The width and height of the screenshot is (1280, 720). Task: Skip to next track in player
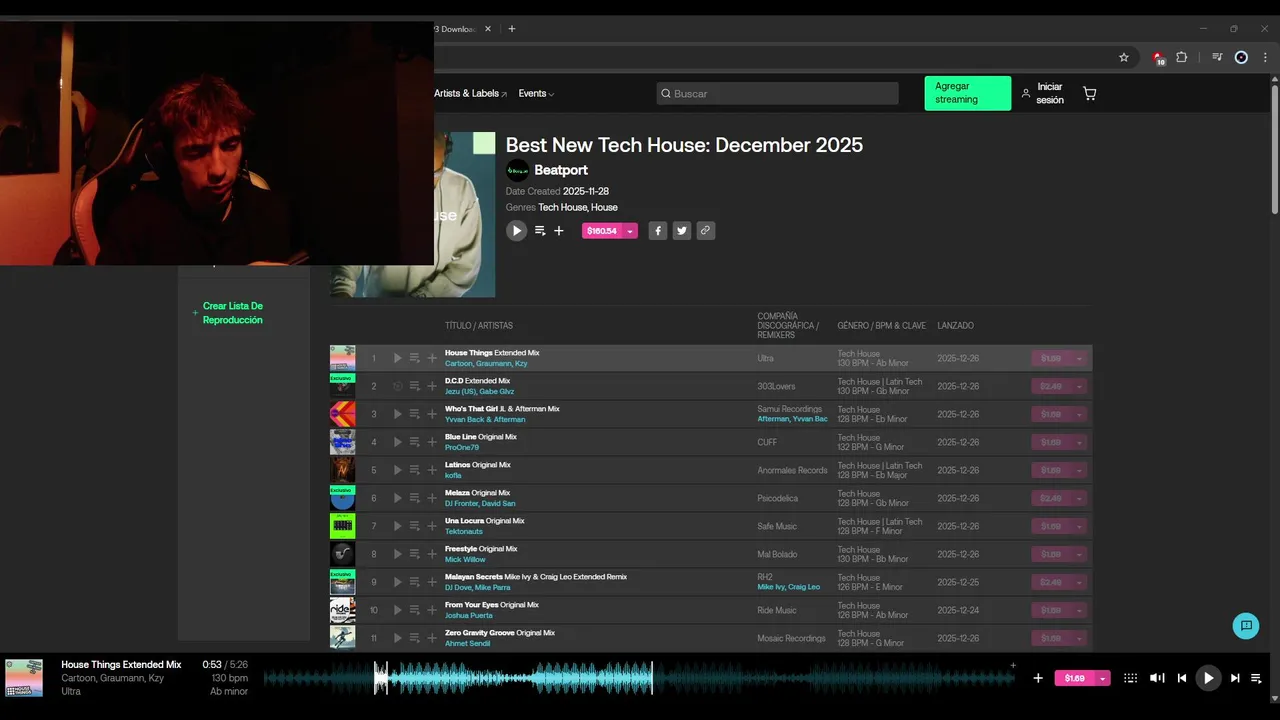(x=1235, y=678)
